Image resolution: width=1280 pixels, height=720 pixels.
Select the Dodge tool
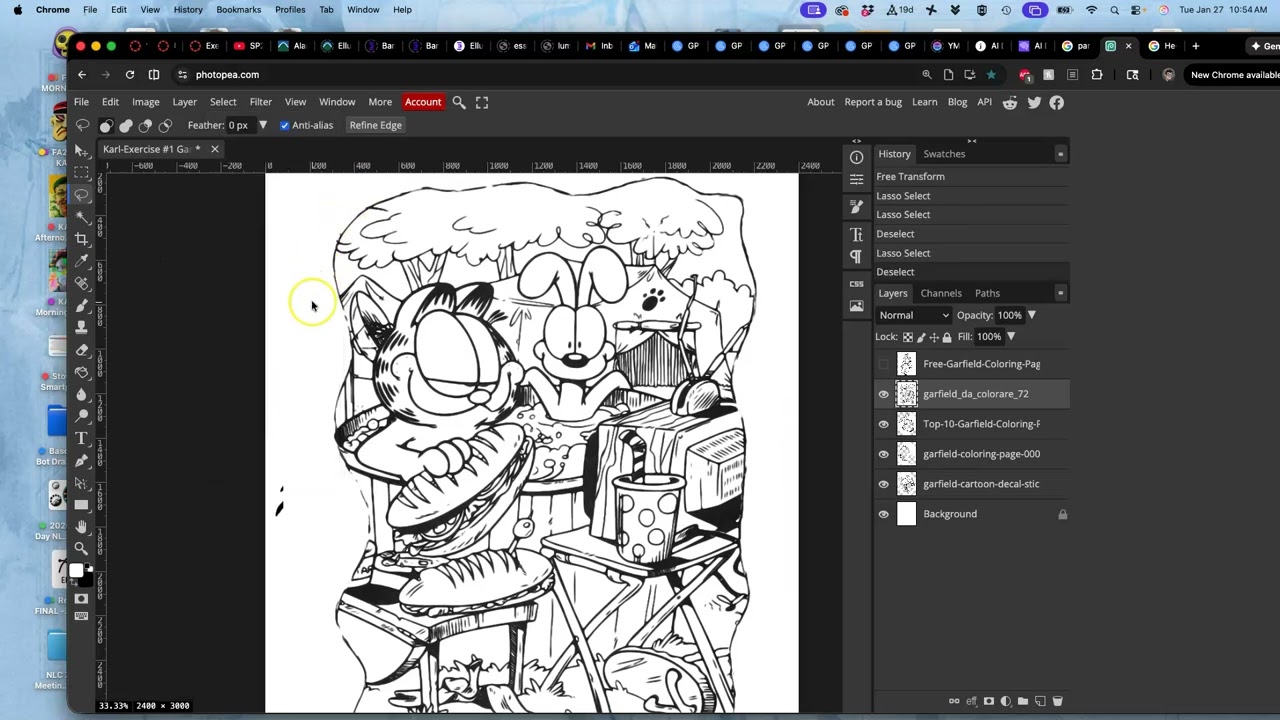point(82,415)
